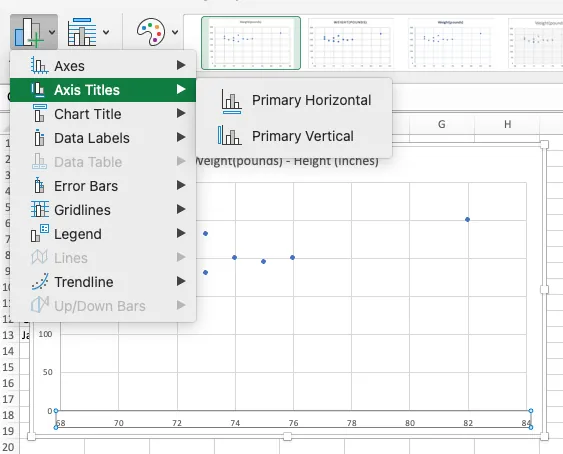Click the Primary Horizontal icon
Screen dimensions: 563x454
coord(232,101)
